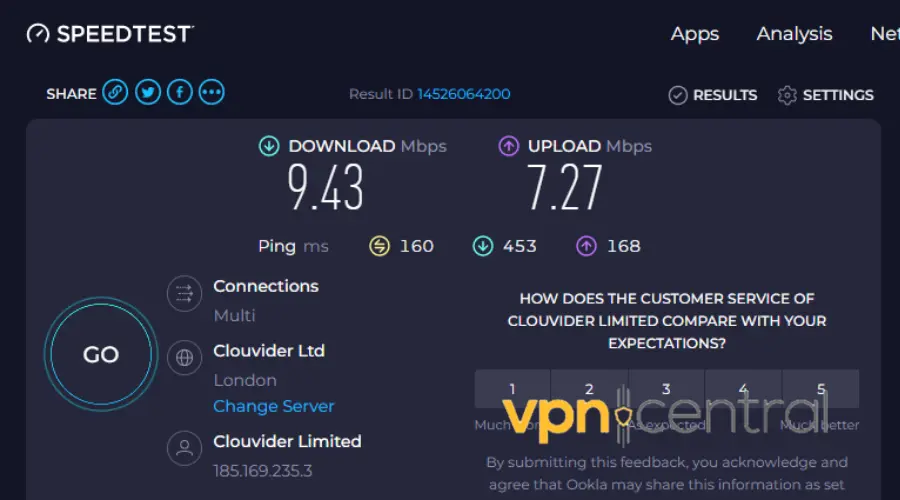Click the Results checkmark icon
Viewport: 900px width, 500px height.
pyautogui.click(x=678, y=95)
